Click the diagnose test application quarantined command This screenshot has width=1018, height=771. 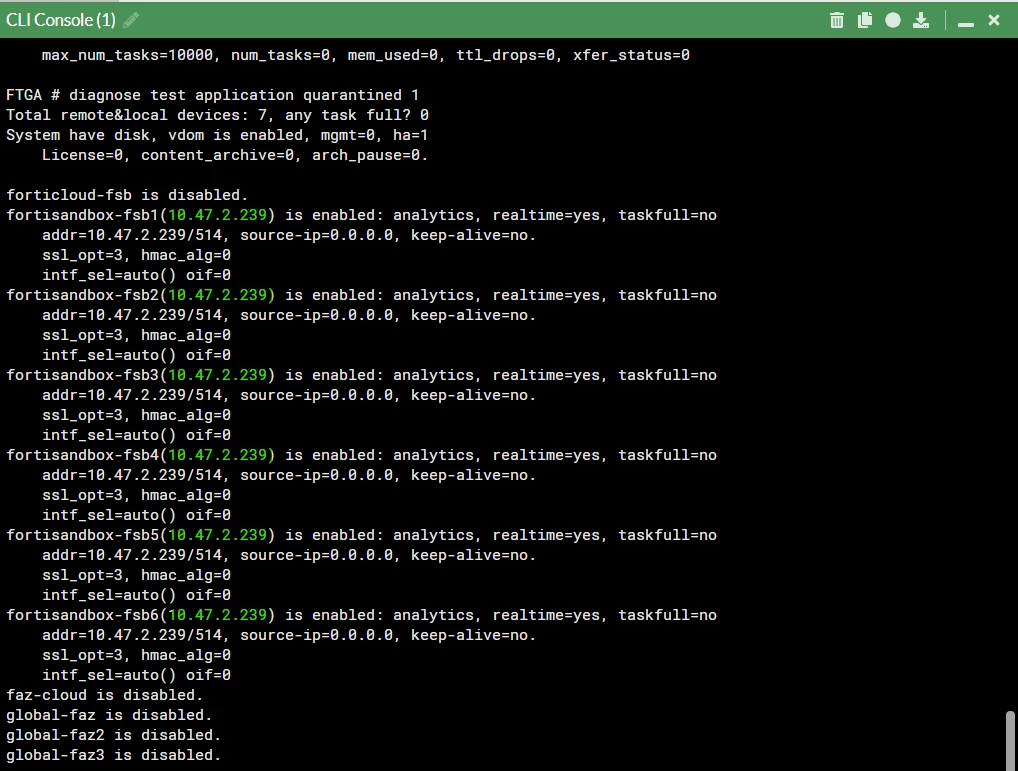244,95
